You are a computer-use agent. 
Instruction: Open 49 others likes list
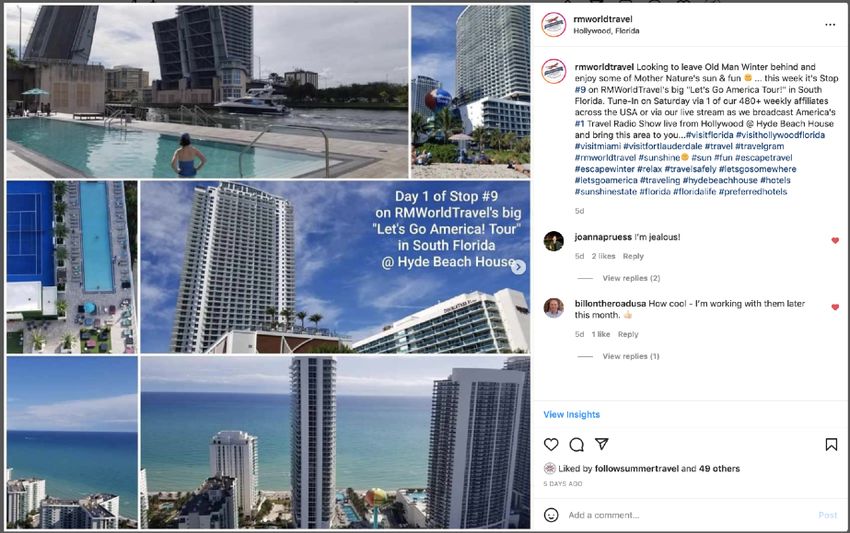click(x=719, y=468)
